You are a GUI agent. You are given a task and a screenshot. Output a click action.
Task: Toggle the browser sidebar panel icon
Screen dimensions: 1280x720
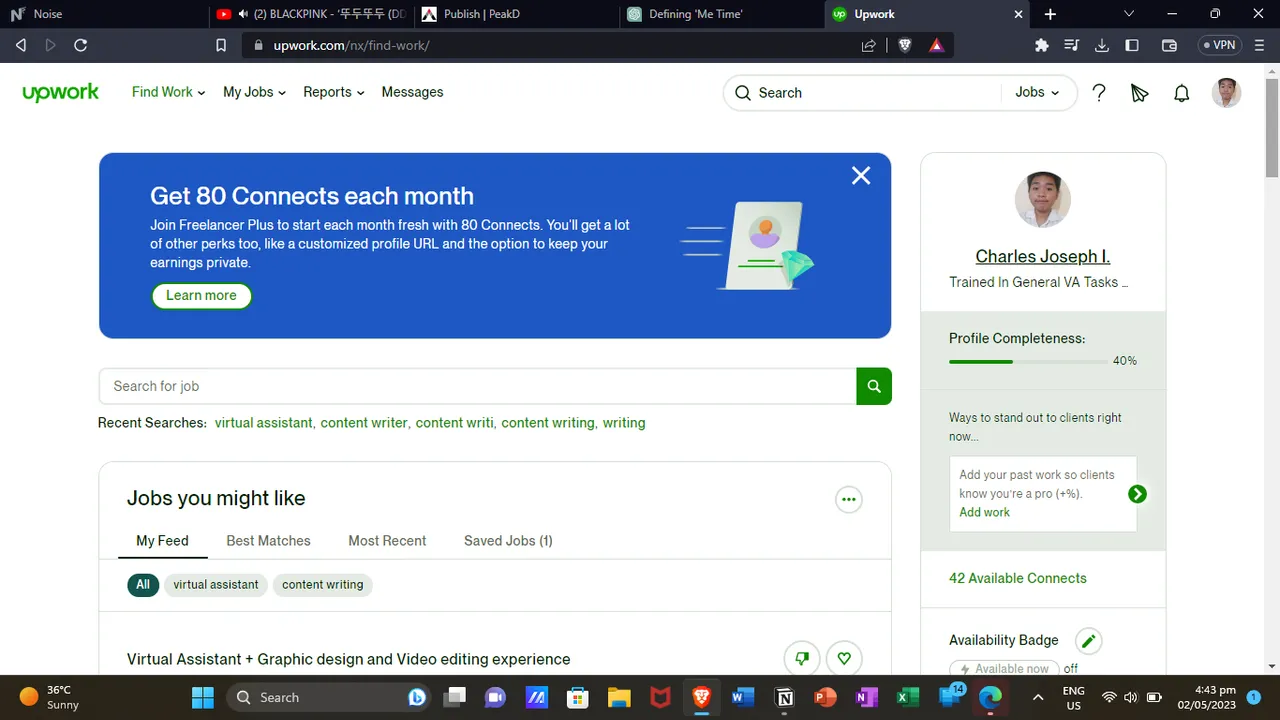point(1132,45)
